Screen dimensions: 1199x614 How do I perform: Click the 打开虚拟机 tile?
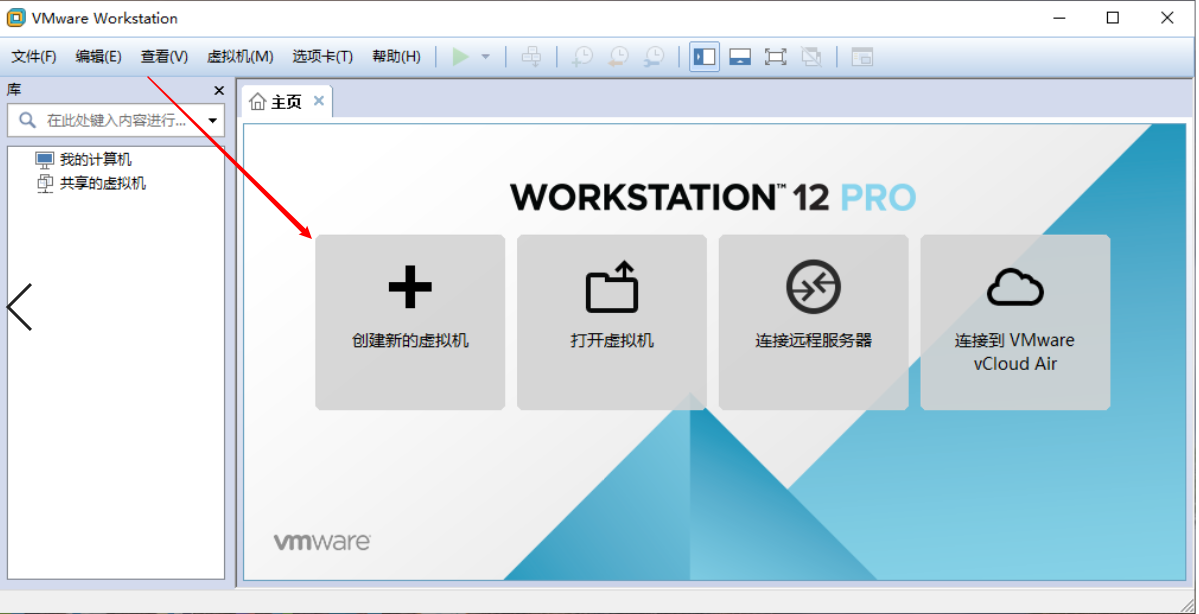pyautogui.click(x=612, y=322)
